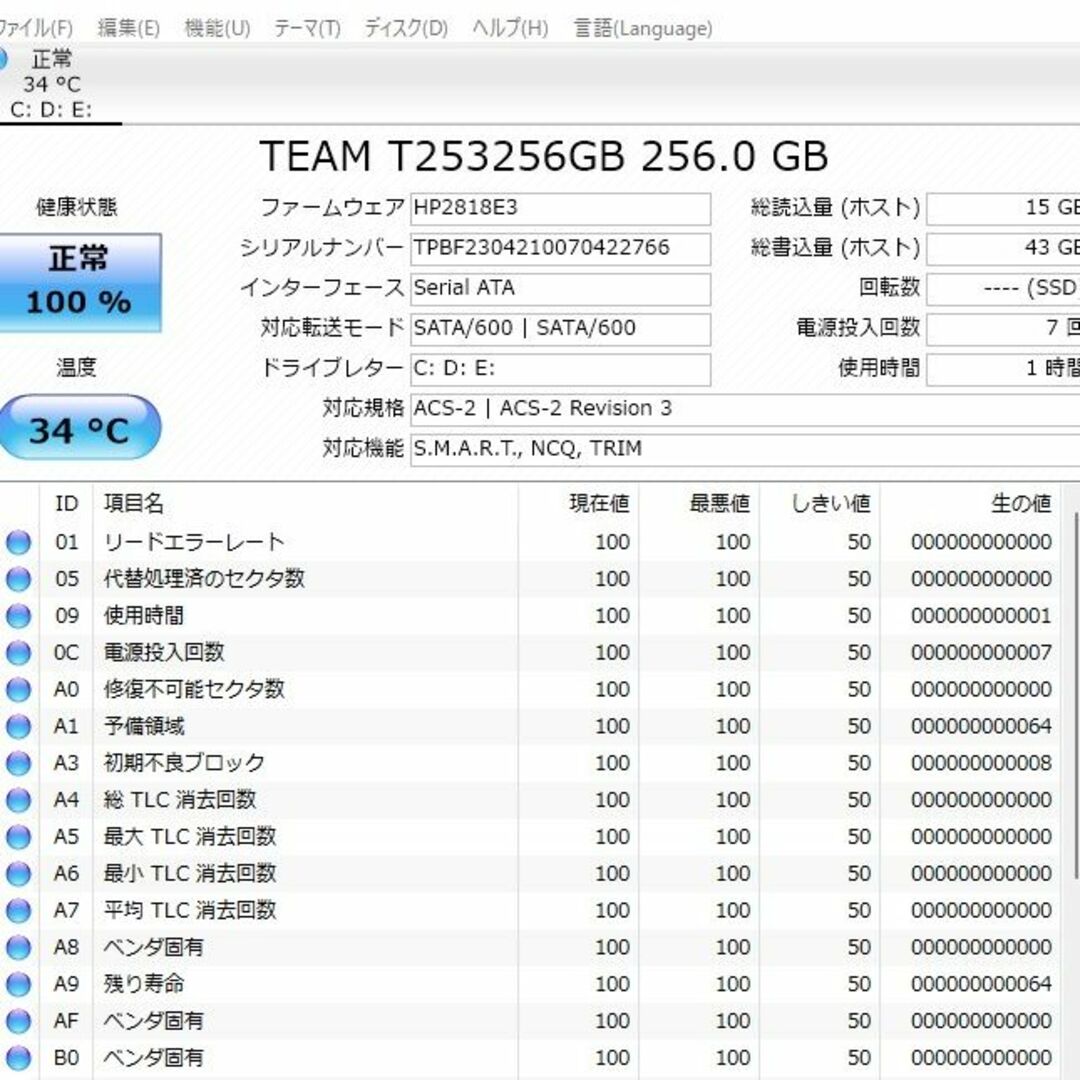The width and height of the screenshot is (1080, 1080).
Task: Select the 残り寿命 row name
Action: pos(144,984)
